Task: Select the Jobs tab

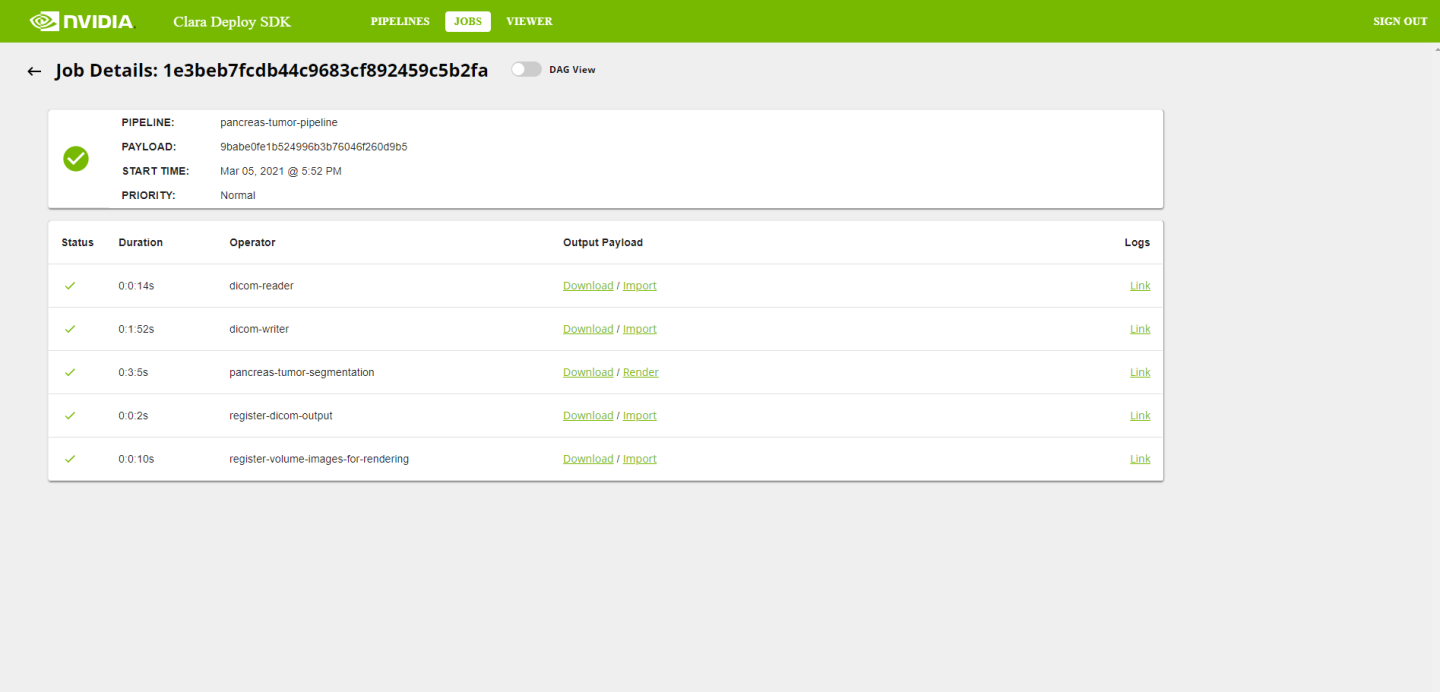Action: tap(467, 21)
